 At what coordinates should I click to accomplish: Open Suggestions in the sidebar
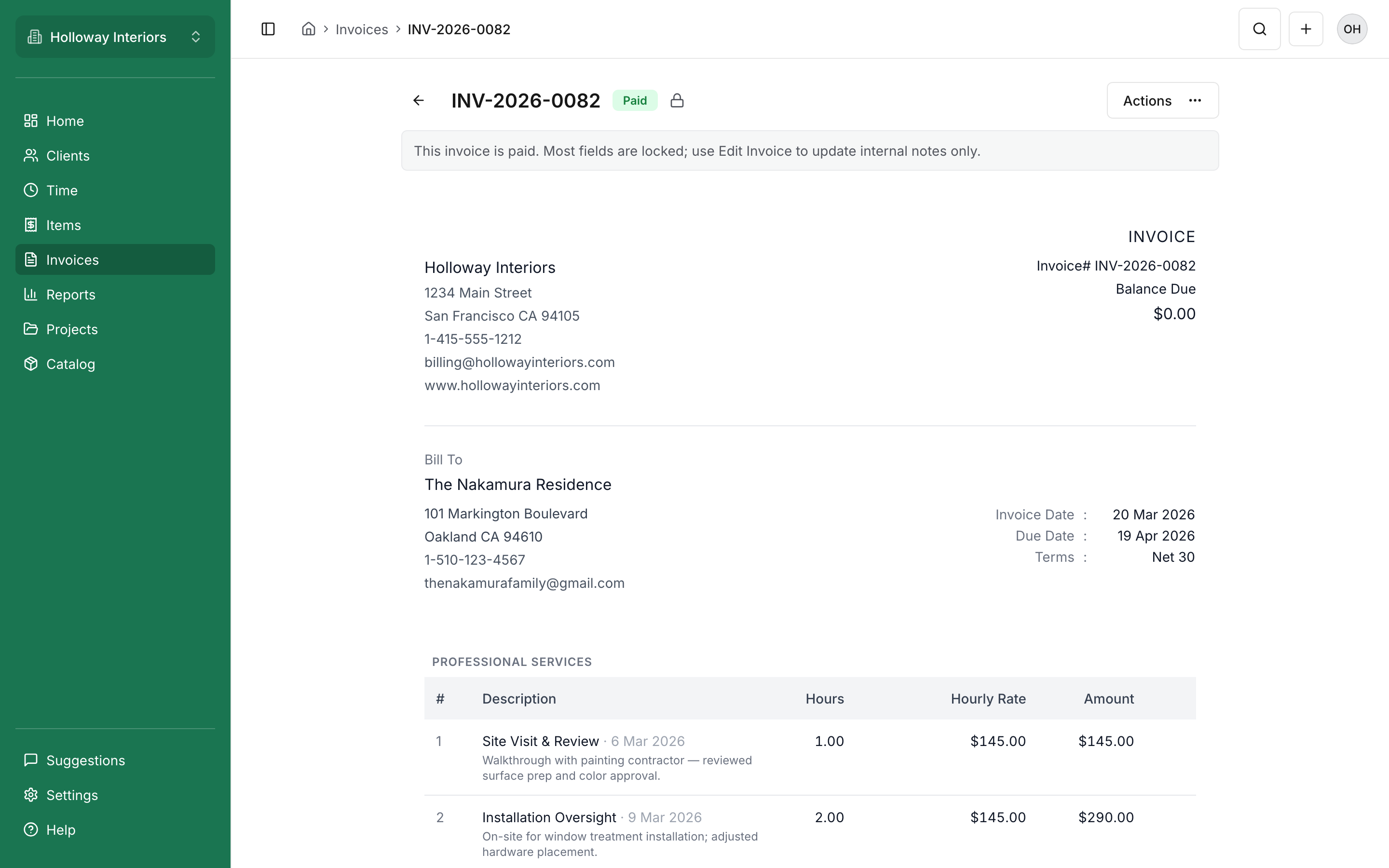[x=115, y=760]
